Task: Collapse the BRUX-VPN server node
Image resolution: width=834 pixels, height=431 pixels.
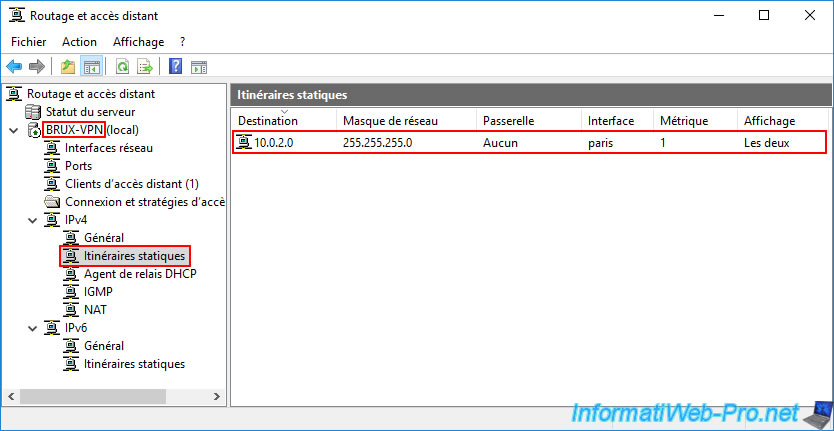Action: tap(13, 130)
